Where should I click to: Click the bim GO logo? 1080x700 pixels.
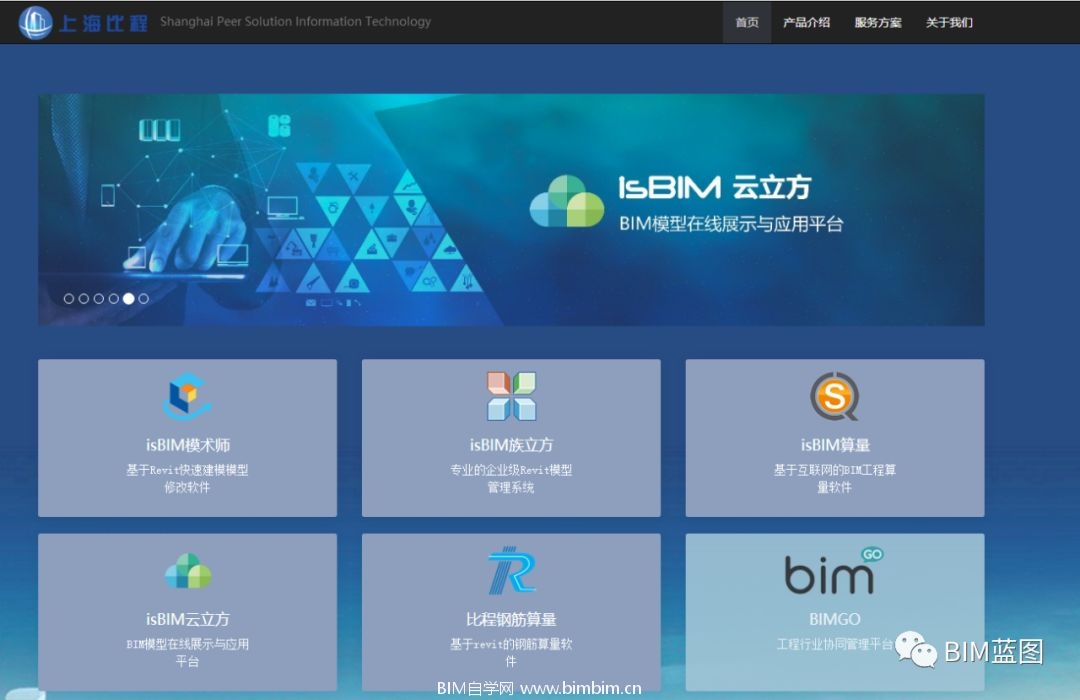pyautogui.click(x=834, y=570)
